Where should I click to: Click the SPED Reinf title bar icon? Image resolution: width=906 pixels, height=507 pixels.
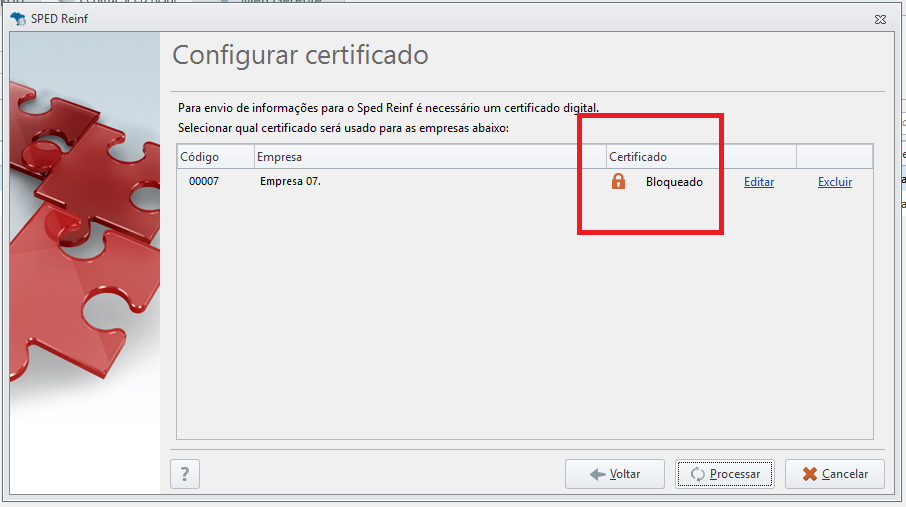click(18, 19)
